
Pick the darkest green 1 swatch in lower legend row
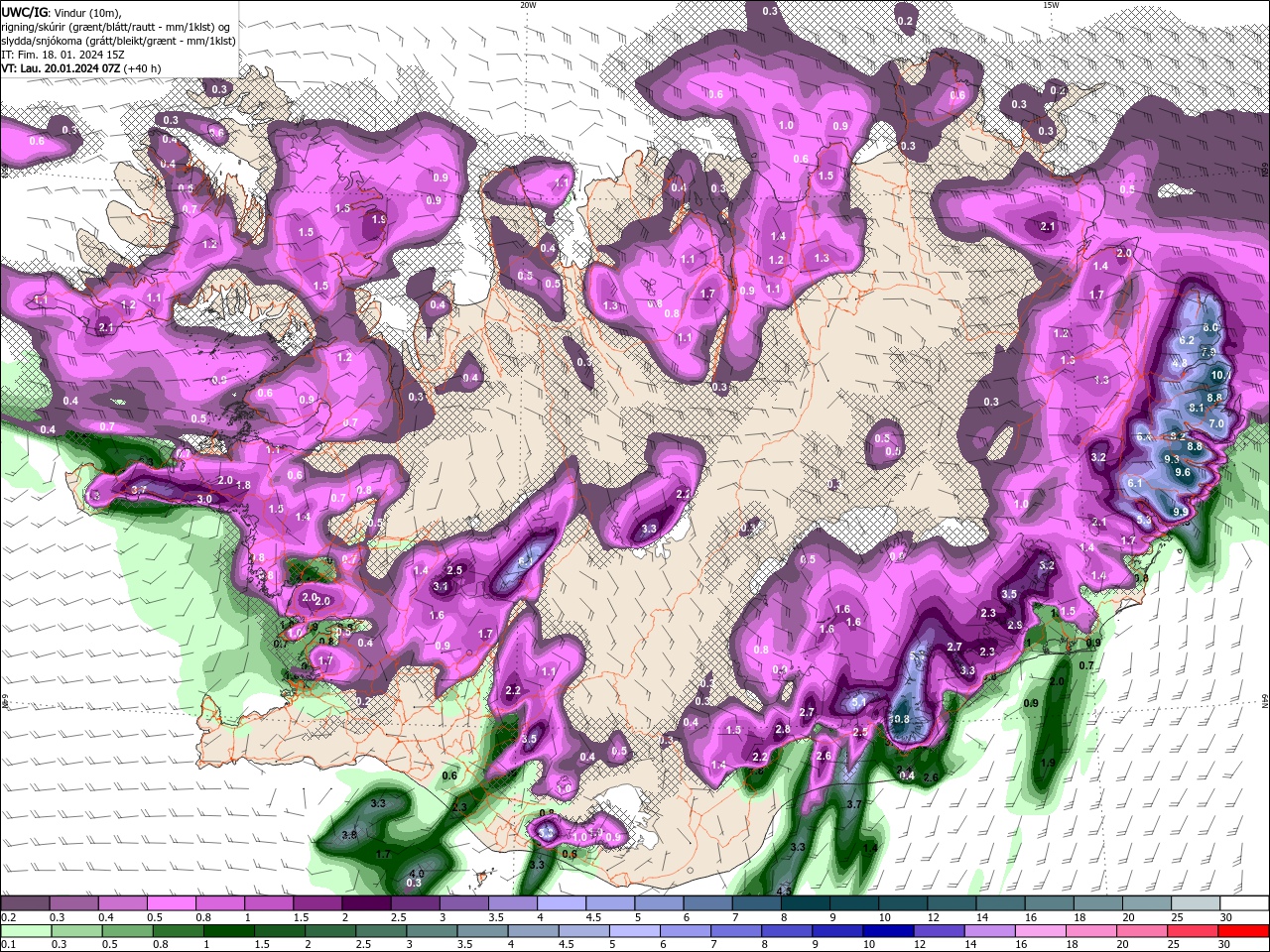pyautogui.click(x=229, y=931)
